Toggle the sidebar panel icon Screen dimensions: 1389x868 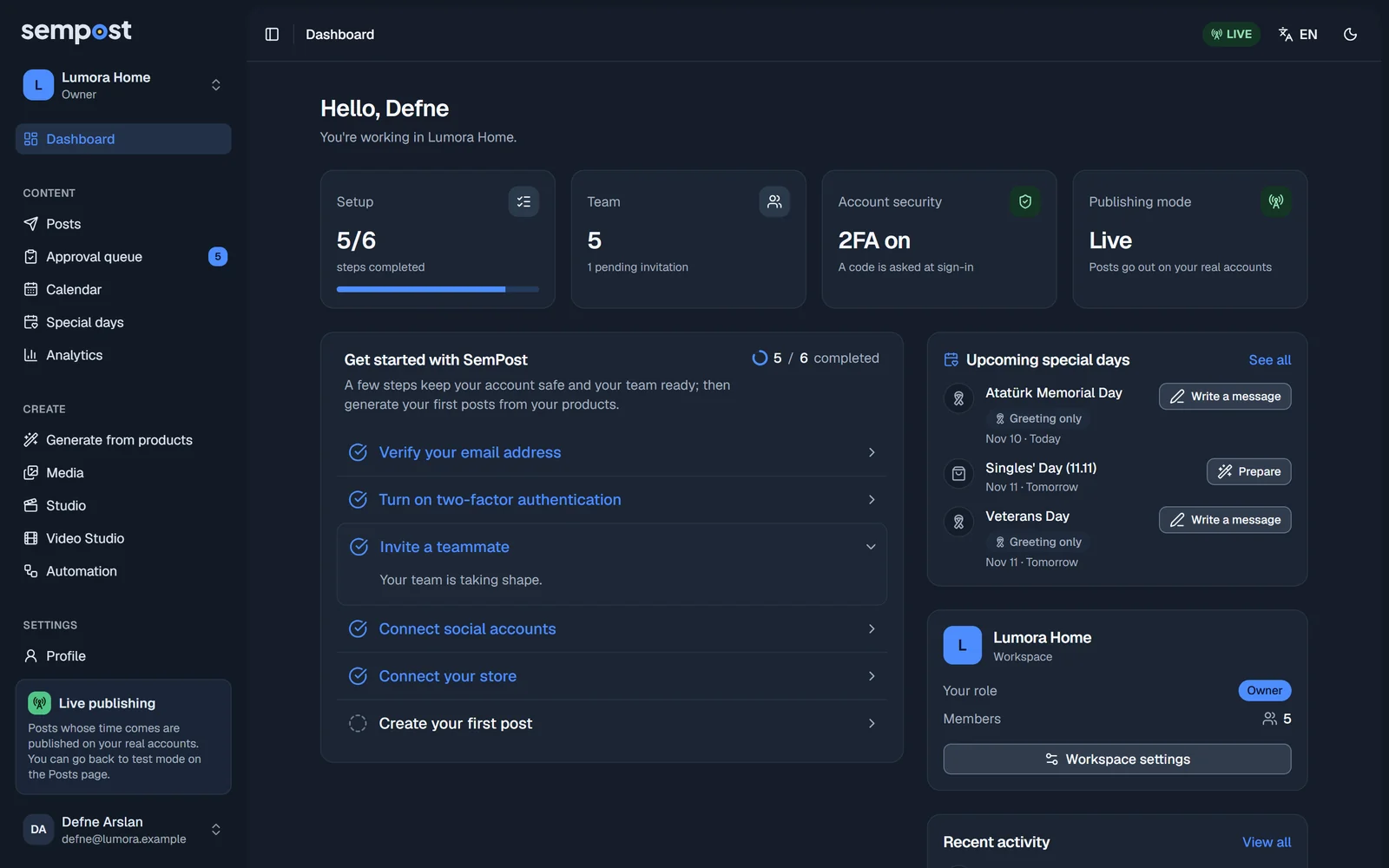(272, 34)
